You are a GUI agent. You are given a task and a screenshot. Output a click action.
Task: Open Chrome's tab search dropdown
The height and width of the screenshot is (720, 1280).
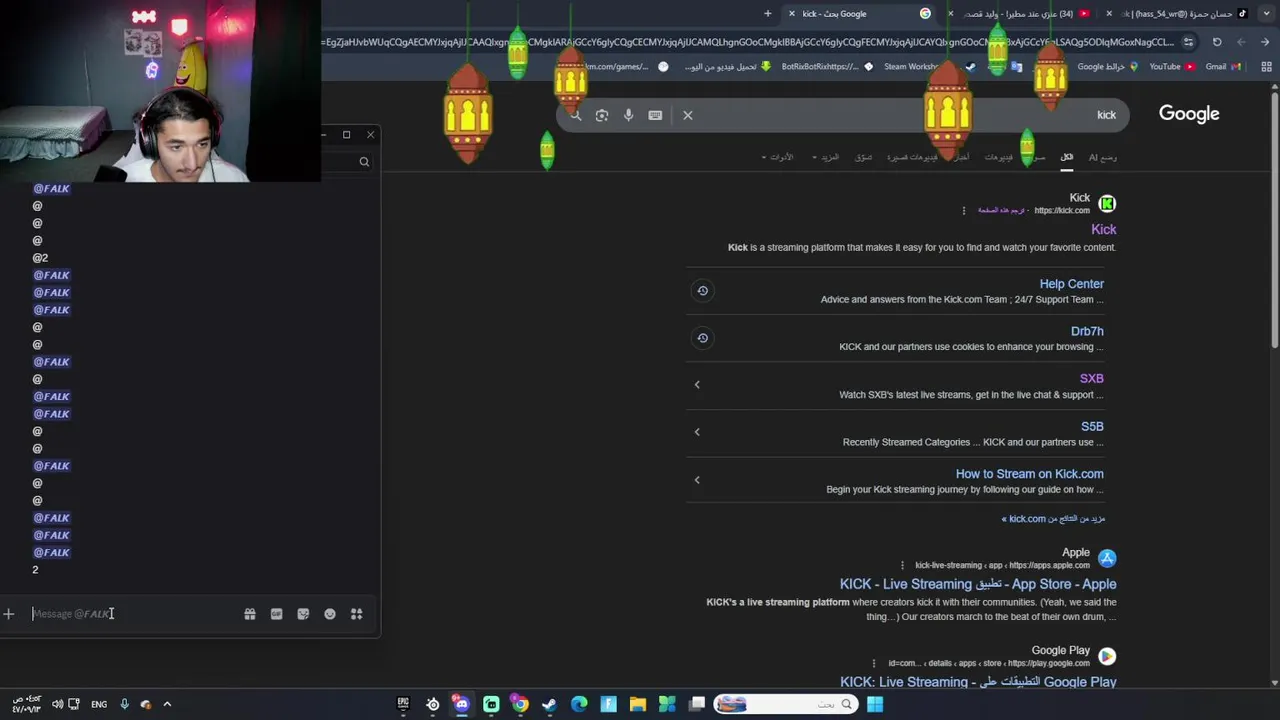click(x=1267, y=14)
